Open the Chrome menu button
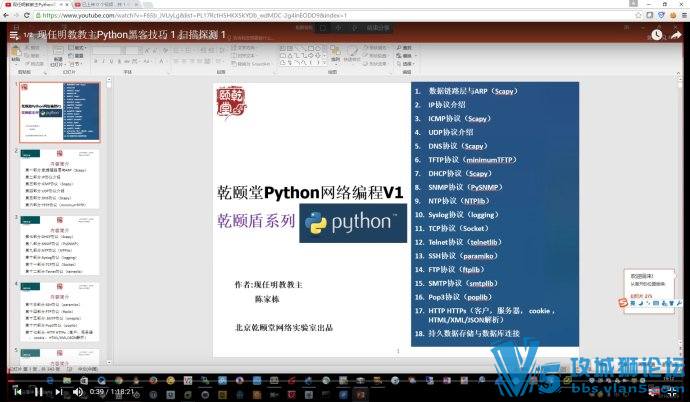This screenshot has width=690, height=402. coord(685,15)
